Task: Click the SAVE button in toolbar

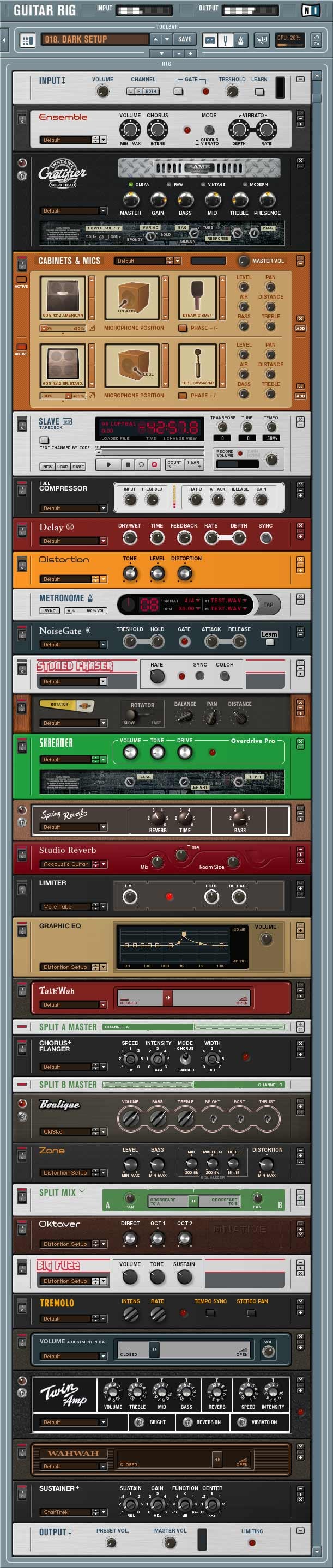Action: click(x=184, y=40)
